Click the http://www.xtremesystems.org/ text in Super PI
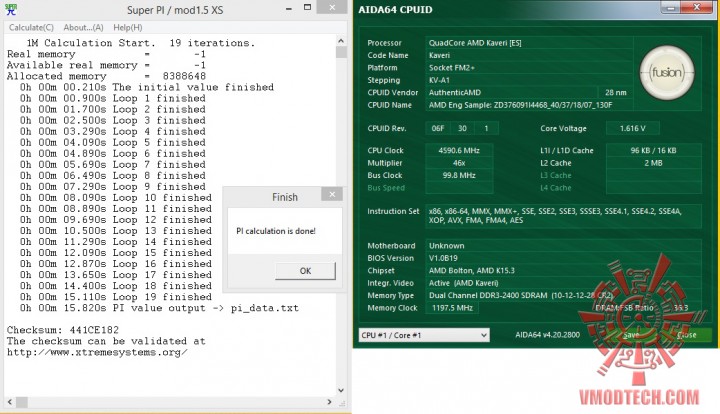Screen dimensions: 720x414 (x=97, y=352)
